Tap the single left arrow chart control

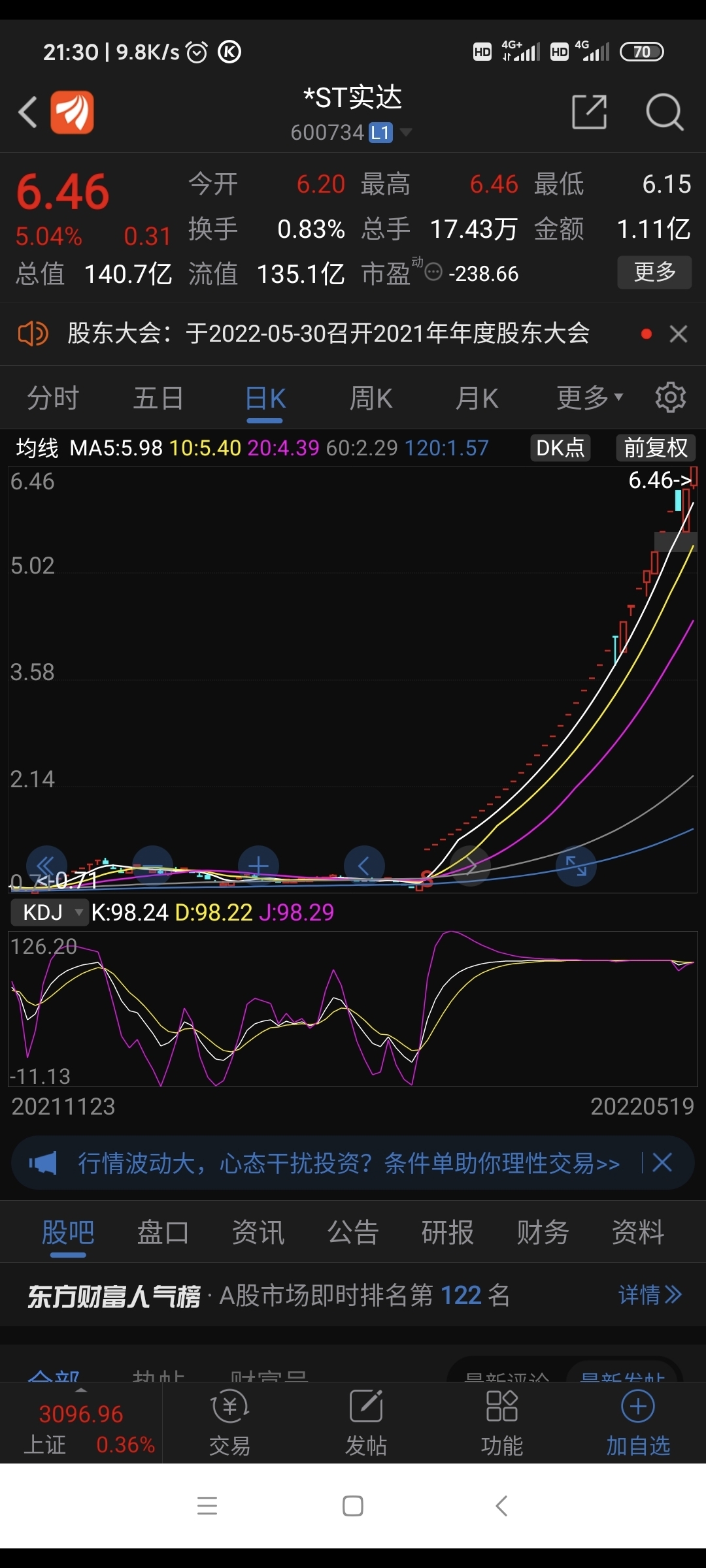pos(364,866)
